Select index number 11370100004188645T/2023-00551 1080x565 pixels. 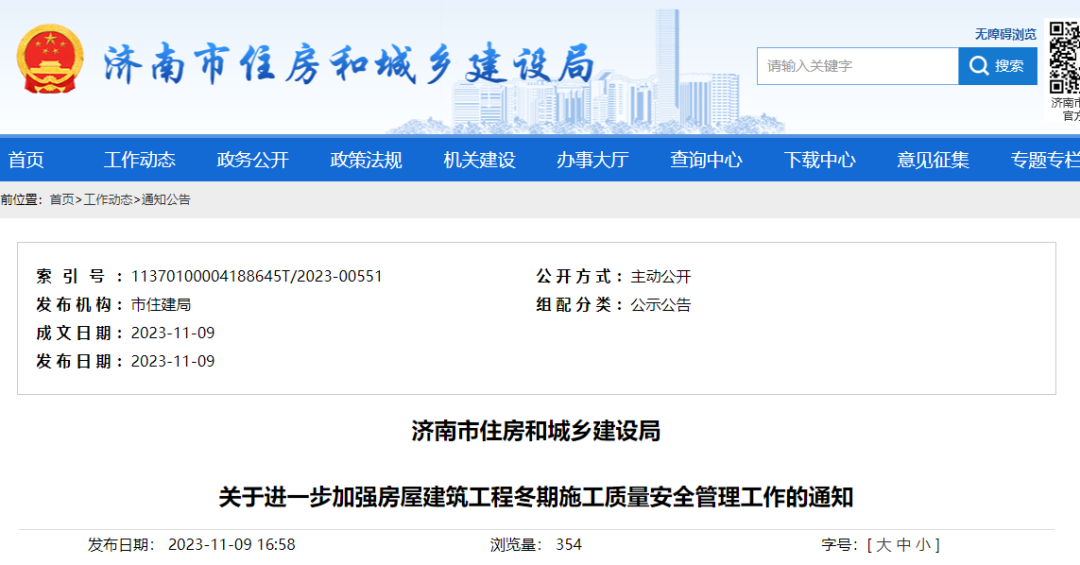click(256, 276)
